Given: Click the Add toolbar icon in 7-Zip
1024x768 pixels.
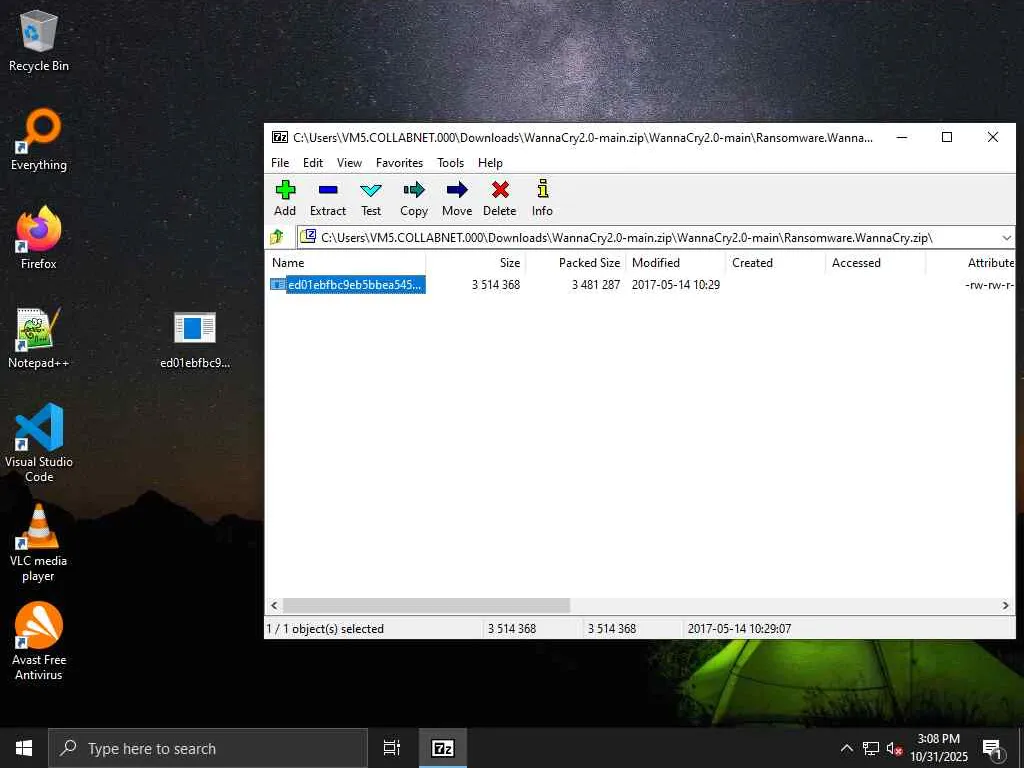Looking at the screenshot, I should click(x=285, y=198).
